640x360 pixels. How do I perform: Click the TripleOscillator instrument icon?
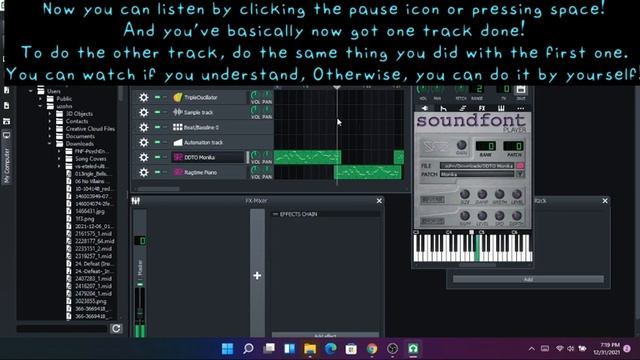pos(178,97)
